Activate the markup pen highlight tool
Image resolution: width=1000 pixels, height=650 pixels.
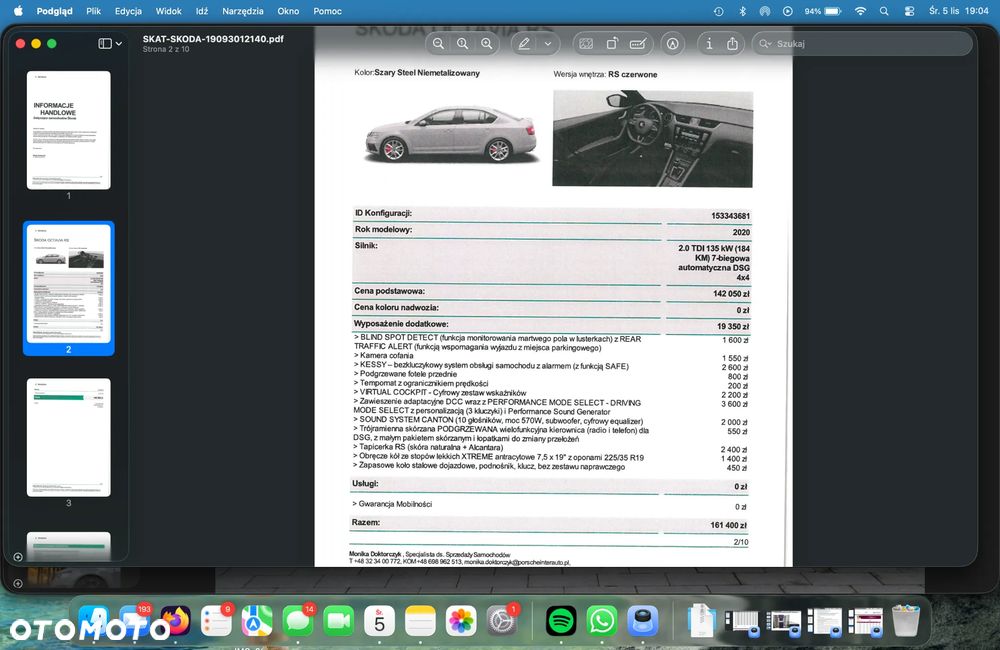[524, 43]
